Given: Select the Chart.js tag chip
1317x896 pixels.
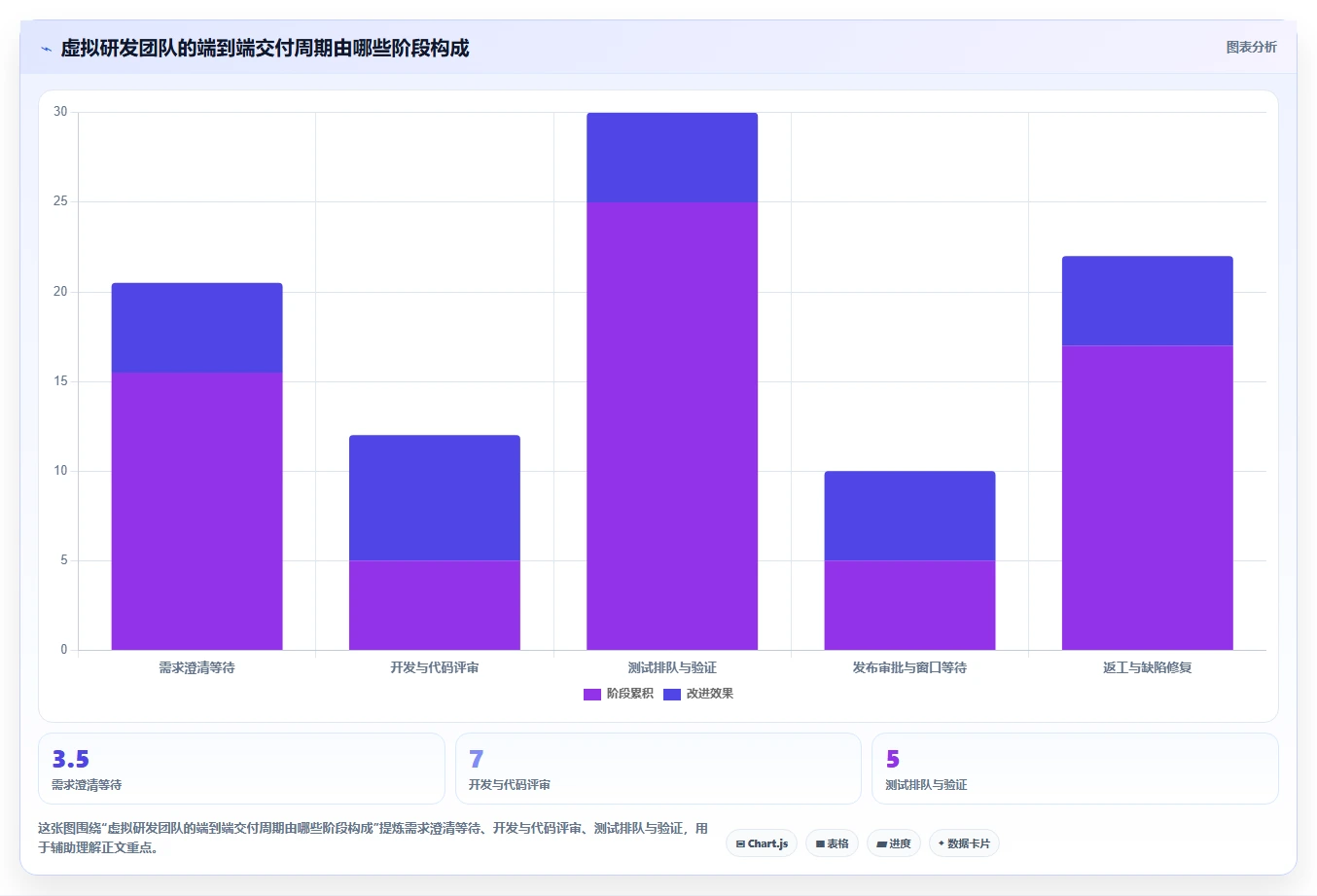Looking at the screenshot, I should click(762, 843).
